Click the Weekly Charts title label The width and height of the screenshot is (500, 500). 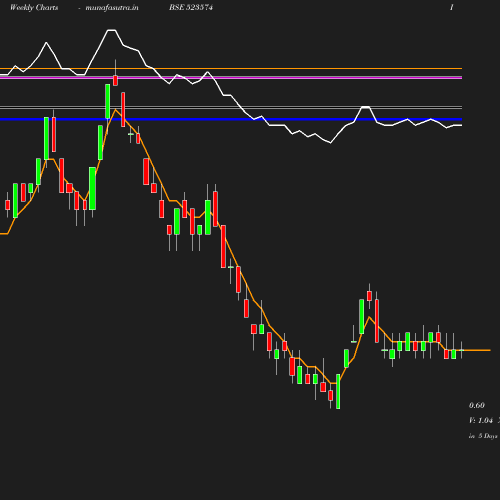coord(34,7)
